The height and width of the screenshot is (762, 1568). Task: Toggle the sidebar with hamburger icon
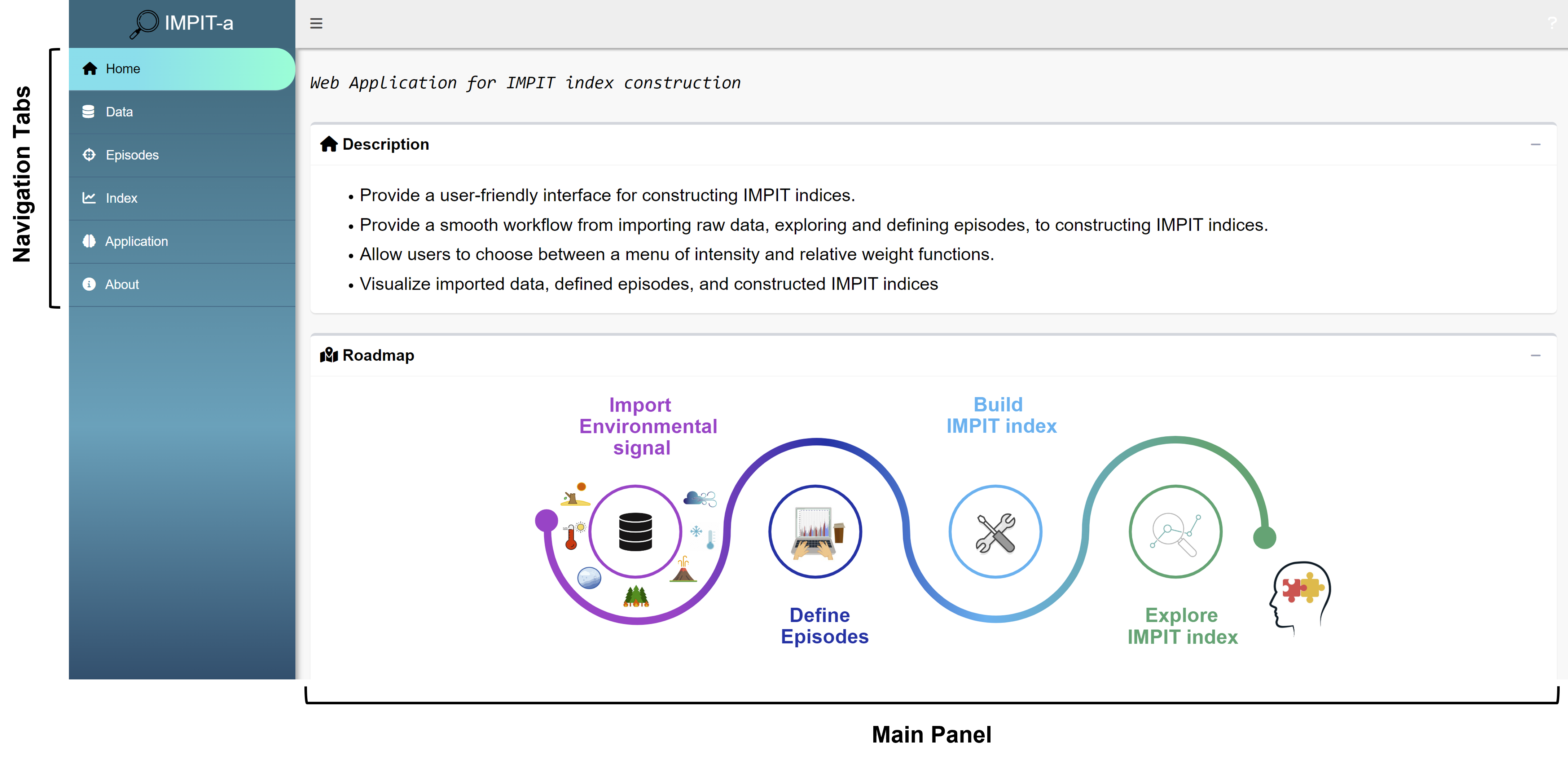[x=316, y=24]
